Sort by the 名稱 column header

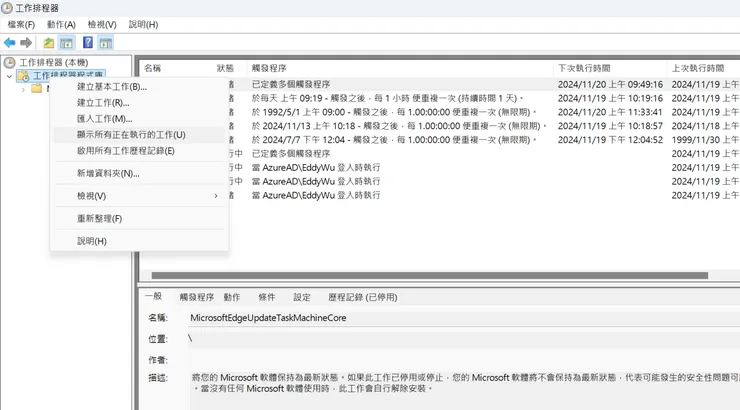coord(152,68)
